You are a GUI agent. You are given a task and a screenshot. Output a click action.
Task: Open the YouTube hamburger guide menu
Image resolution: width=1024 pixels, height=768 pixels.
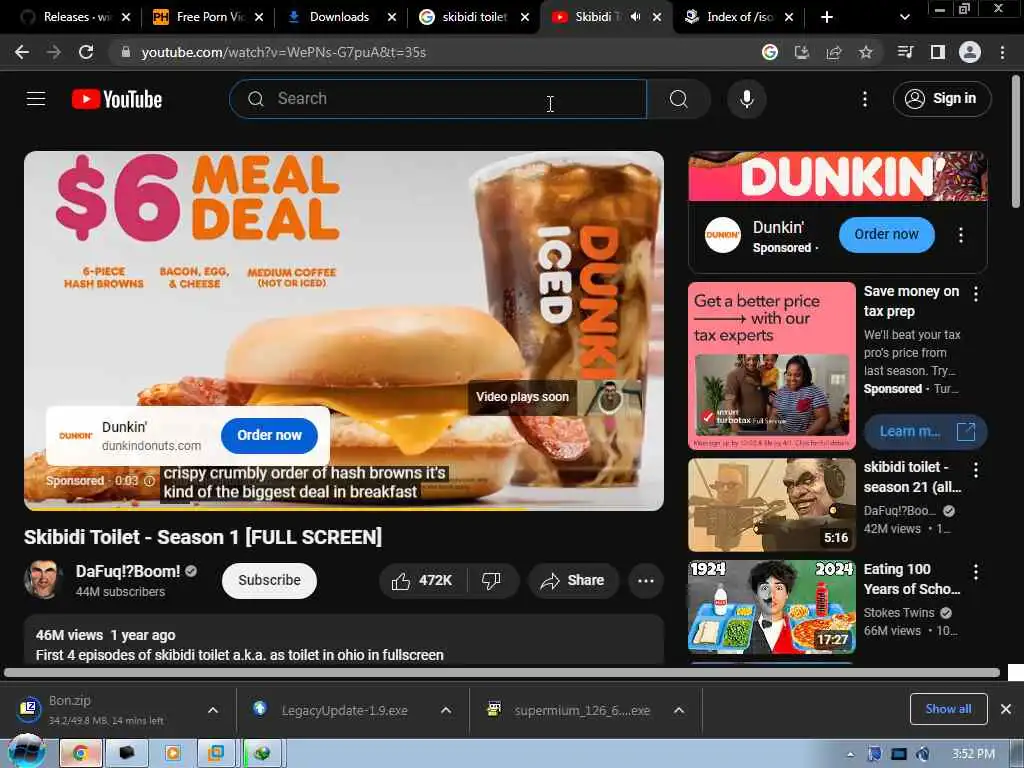coord(36,99)
